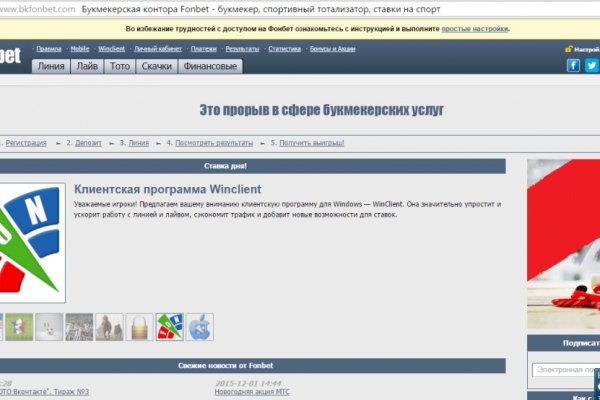Open the Twitter page icon
The height and width of the screenshot is (400, 600).
coord(591,66)
